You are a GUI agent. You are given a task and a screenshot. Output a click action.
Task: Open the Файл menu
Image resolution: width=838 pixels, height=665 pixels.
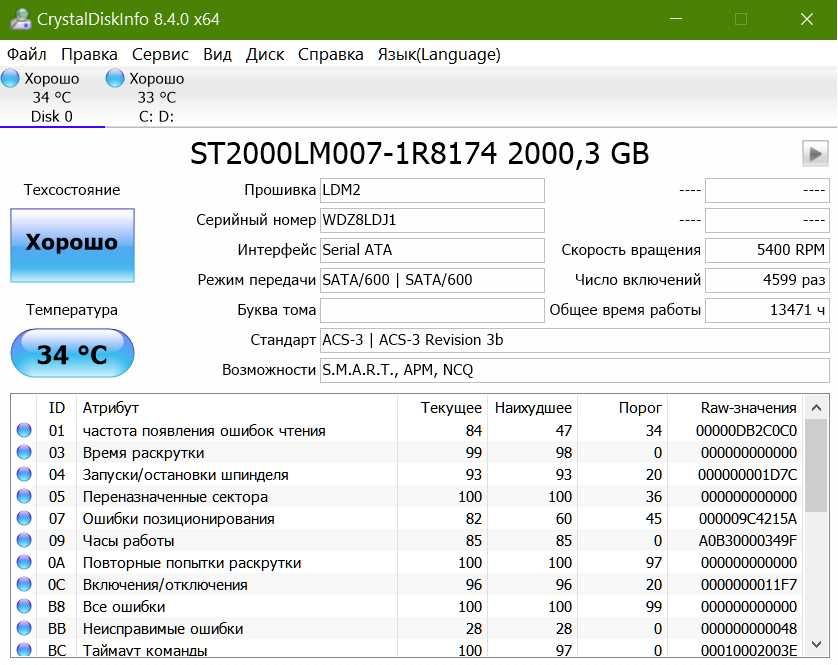click(x=27, y=55)
